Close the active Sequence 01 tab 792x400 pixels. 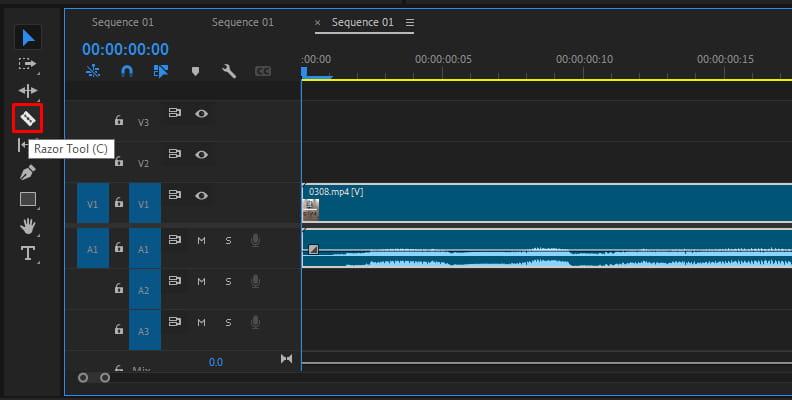click(317, 23)
